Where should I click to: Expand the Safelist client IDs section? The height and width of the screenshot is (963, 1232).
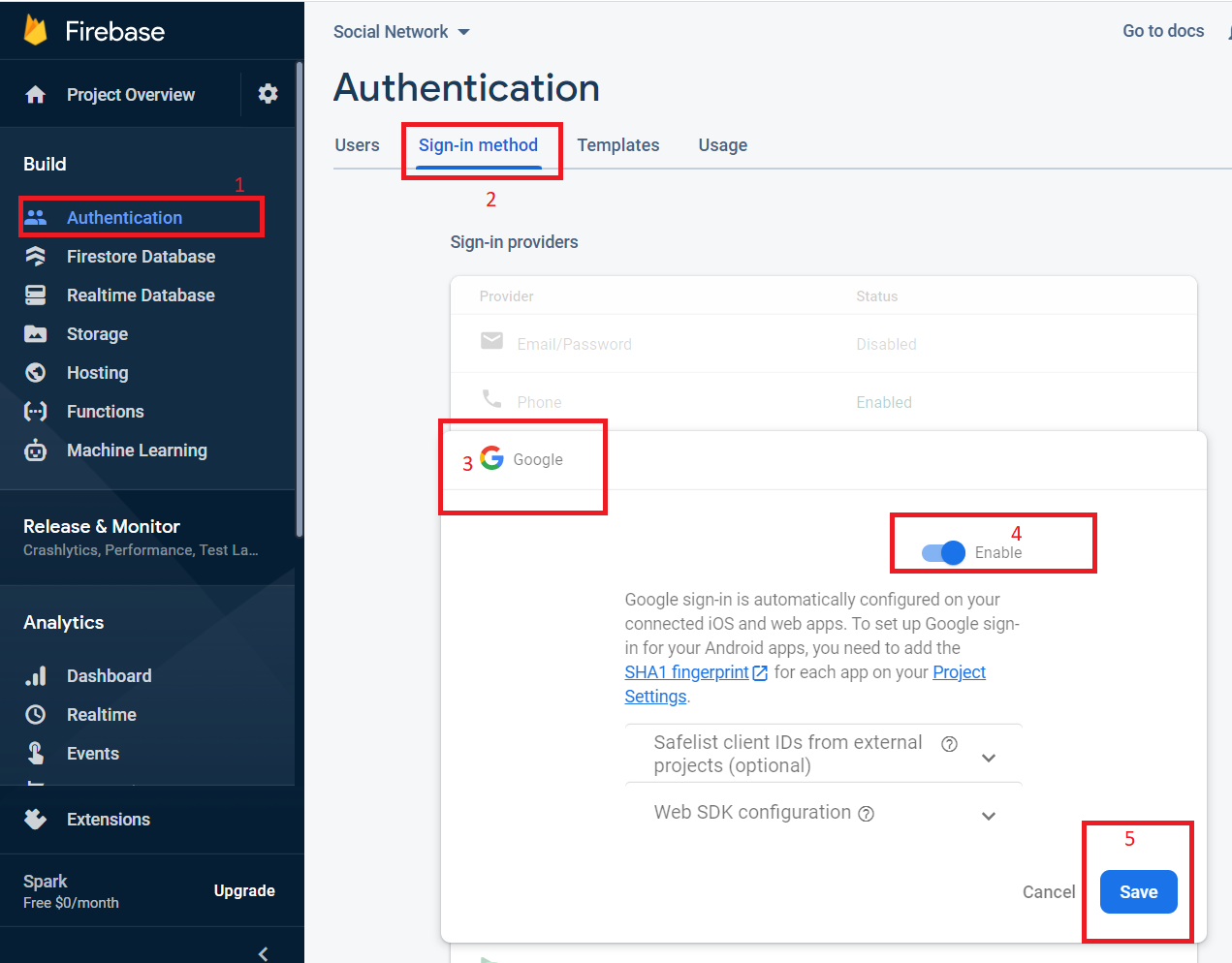point(988,757)
